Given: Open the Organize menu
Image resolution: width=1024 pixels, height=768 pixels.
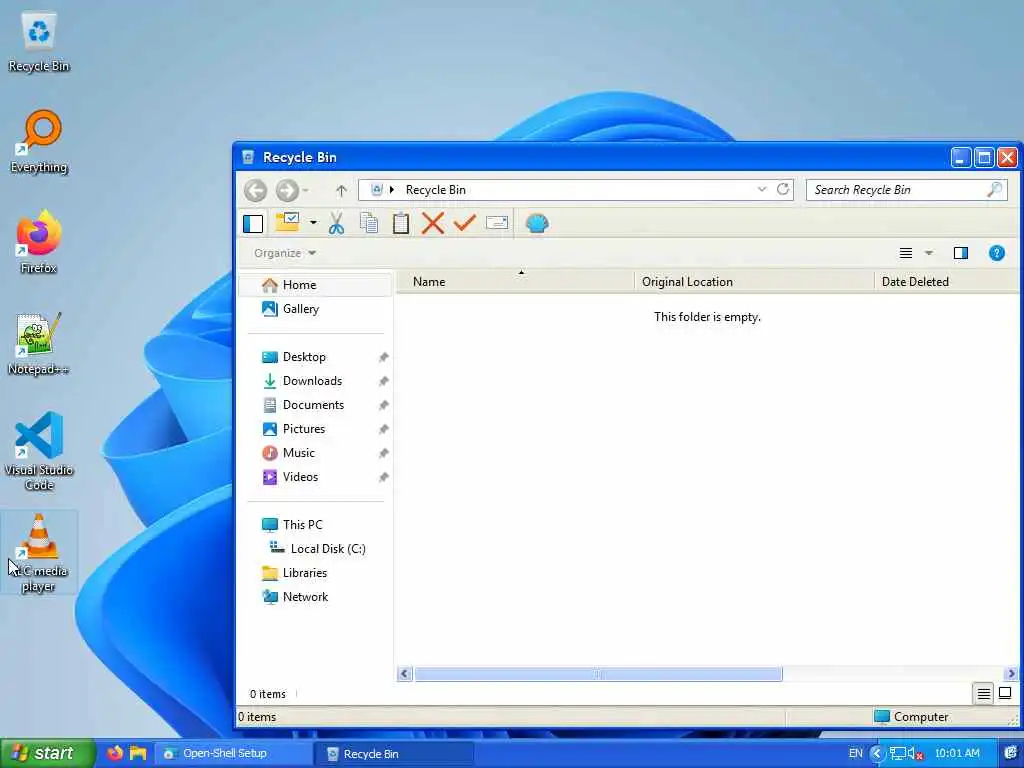Looking at the screenshot, I should [x=285, y=253].
